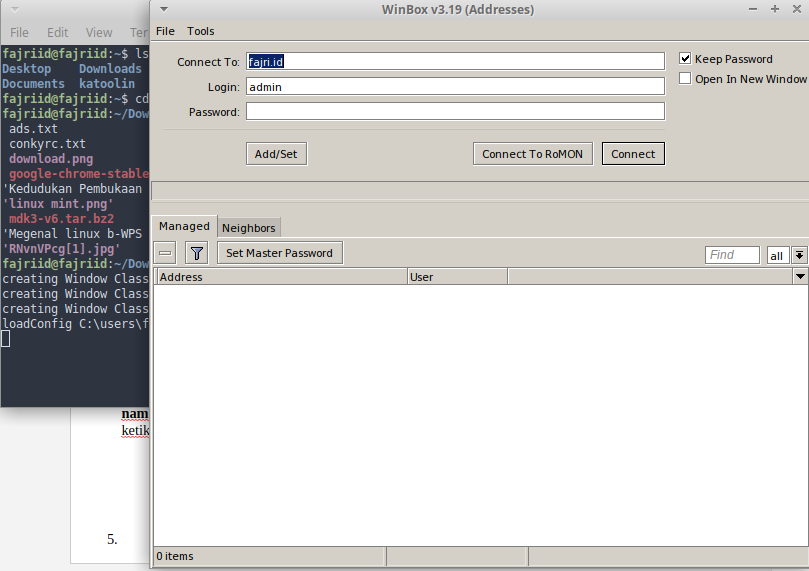Minimize the WinBox window
Image resolution: width=809 pixels, height=571 pixels.
click(x=753, y=9)
